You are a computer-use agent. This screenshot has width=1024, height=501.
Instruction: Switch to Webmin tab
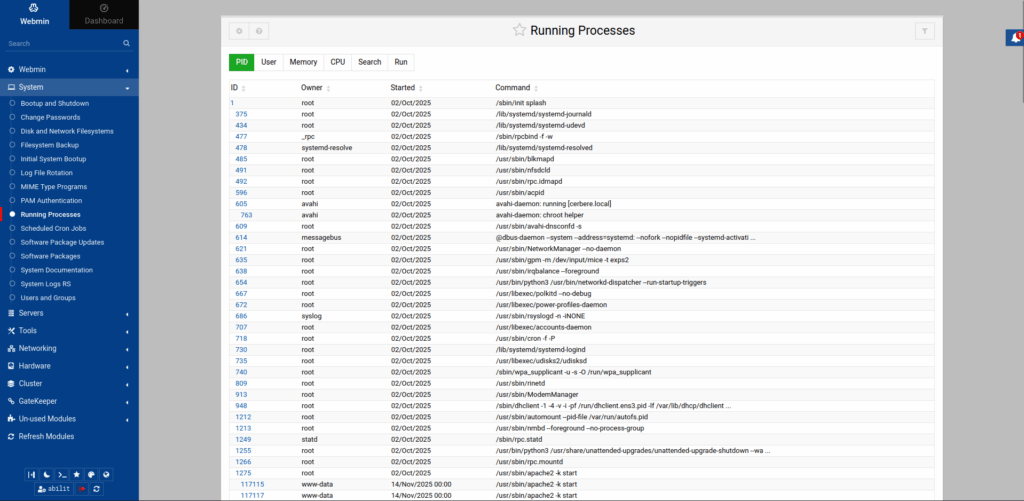(34, 14)
